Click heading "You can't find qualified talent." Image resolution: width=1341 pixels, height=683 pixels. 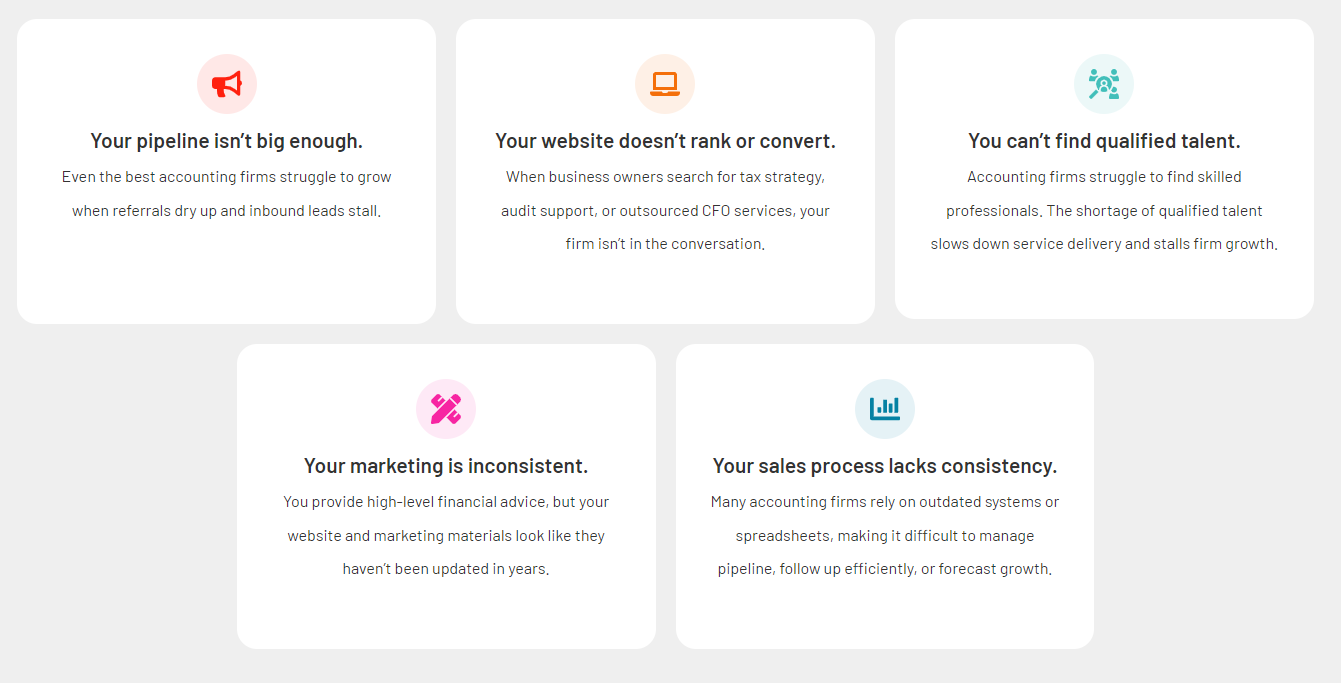tap(1104, 141)
